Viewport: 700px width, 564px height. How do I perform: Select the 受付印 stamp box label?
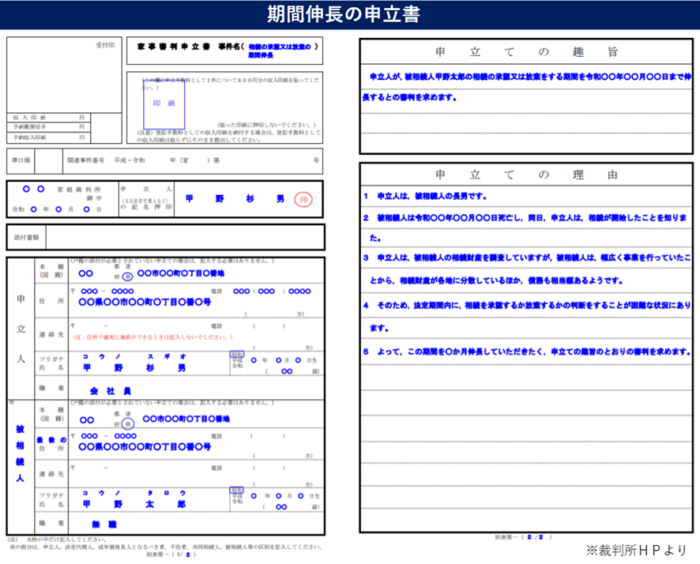(105, 45)
